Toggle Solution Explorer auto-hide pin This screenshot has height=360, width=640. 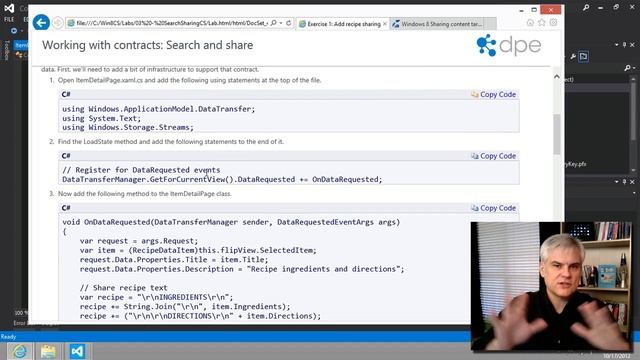[624, 44]
